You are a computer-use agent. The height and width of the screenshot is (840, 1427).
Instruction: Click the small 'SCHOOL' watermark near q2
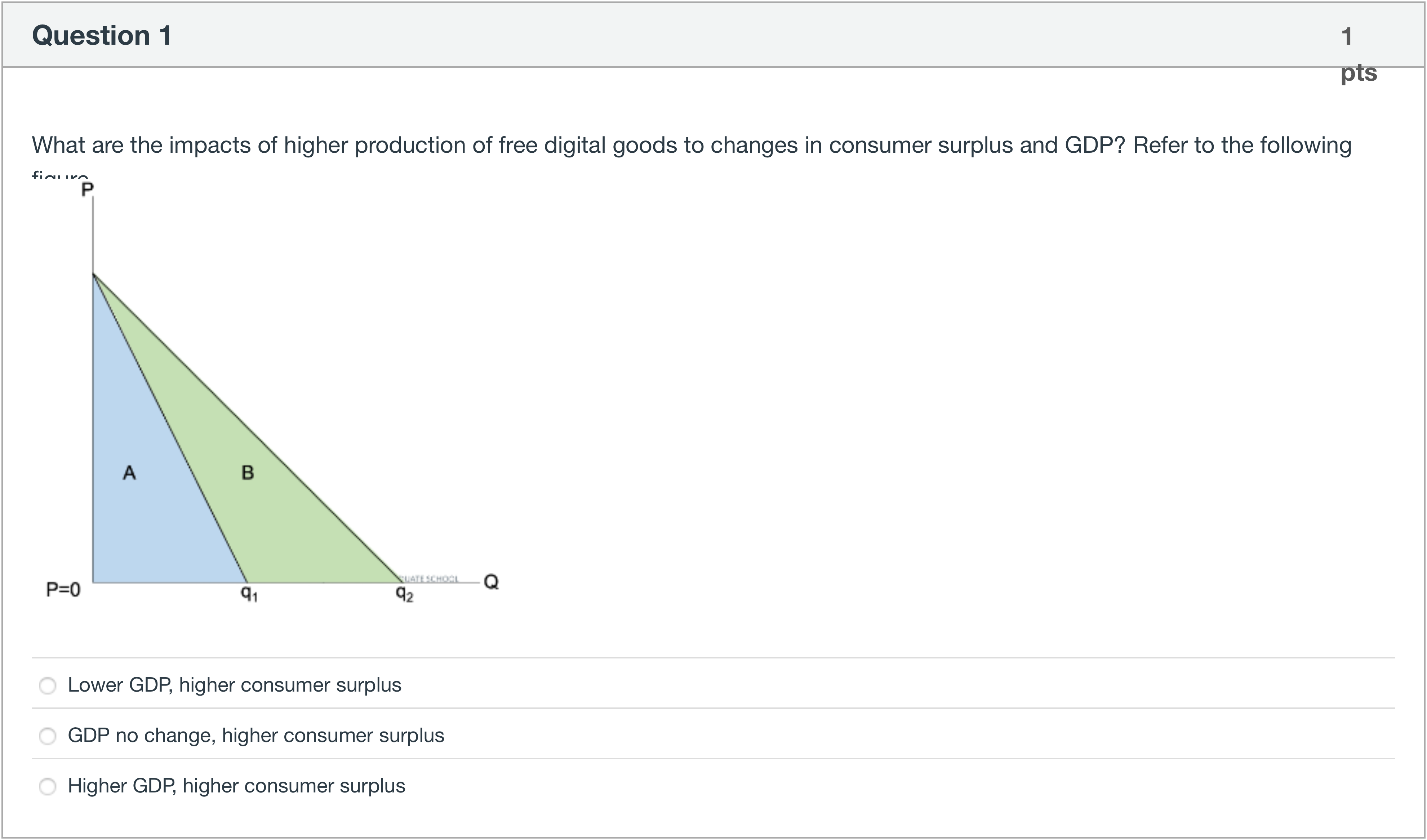coord(442,578)
